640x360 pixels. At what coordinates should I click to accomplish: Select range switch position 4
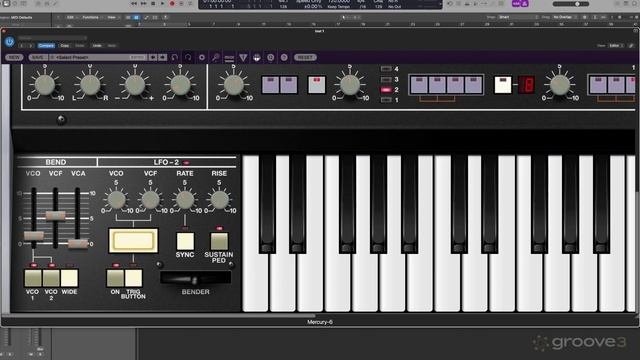[x=386, y=69]
